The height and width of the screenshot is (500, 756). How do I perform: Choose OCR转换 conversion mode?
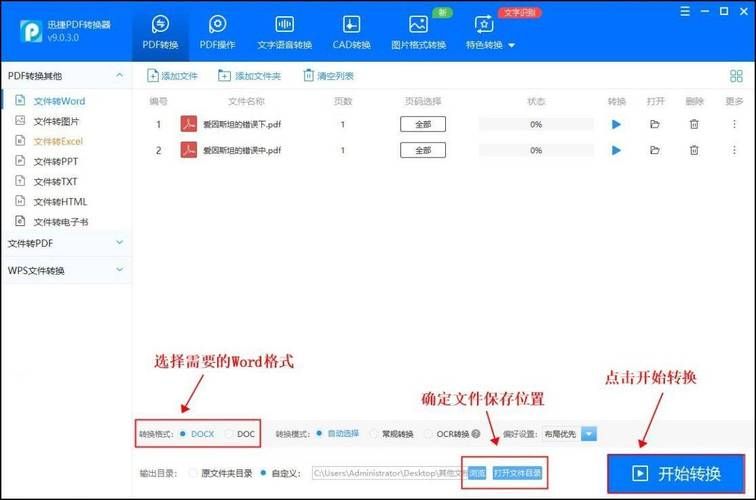[x=429, y=434]
